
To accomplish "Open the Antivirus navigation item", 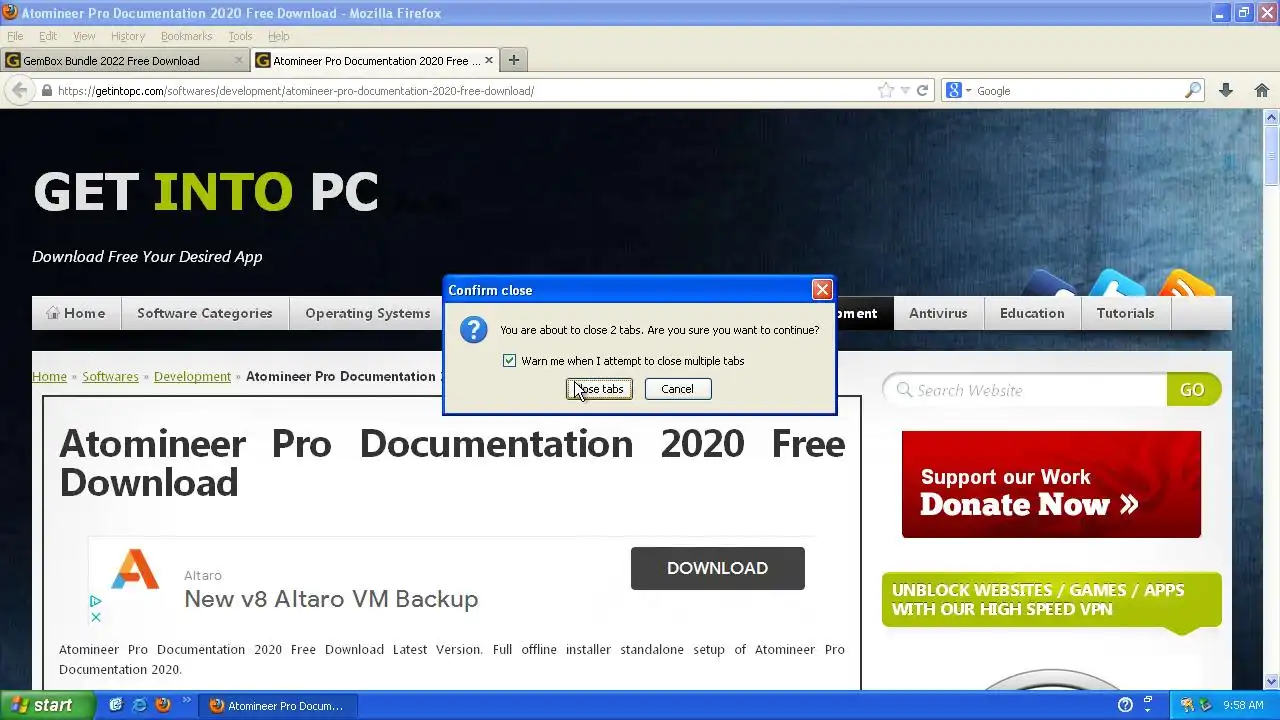I will point(938,313).
